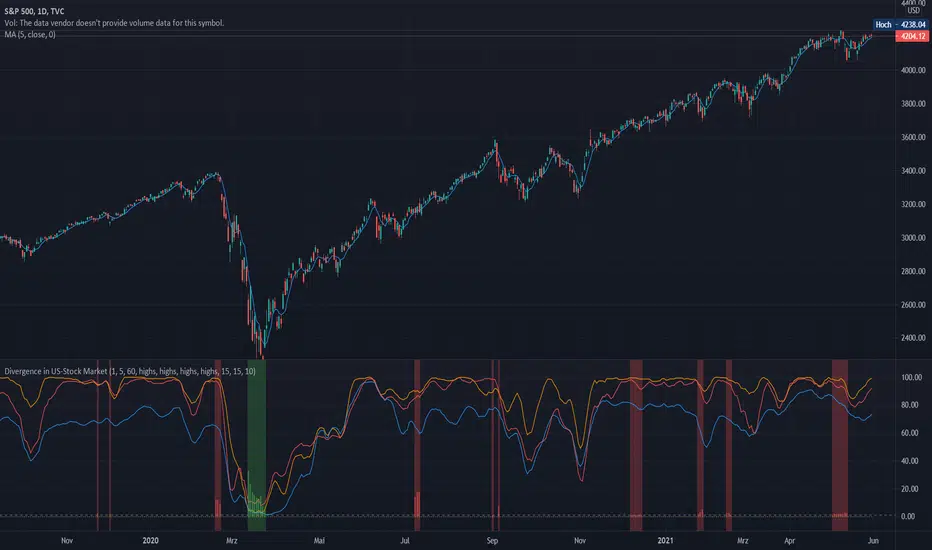Click the 2020 year label on time axis

[150, 540]
